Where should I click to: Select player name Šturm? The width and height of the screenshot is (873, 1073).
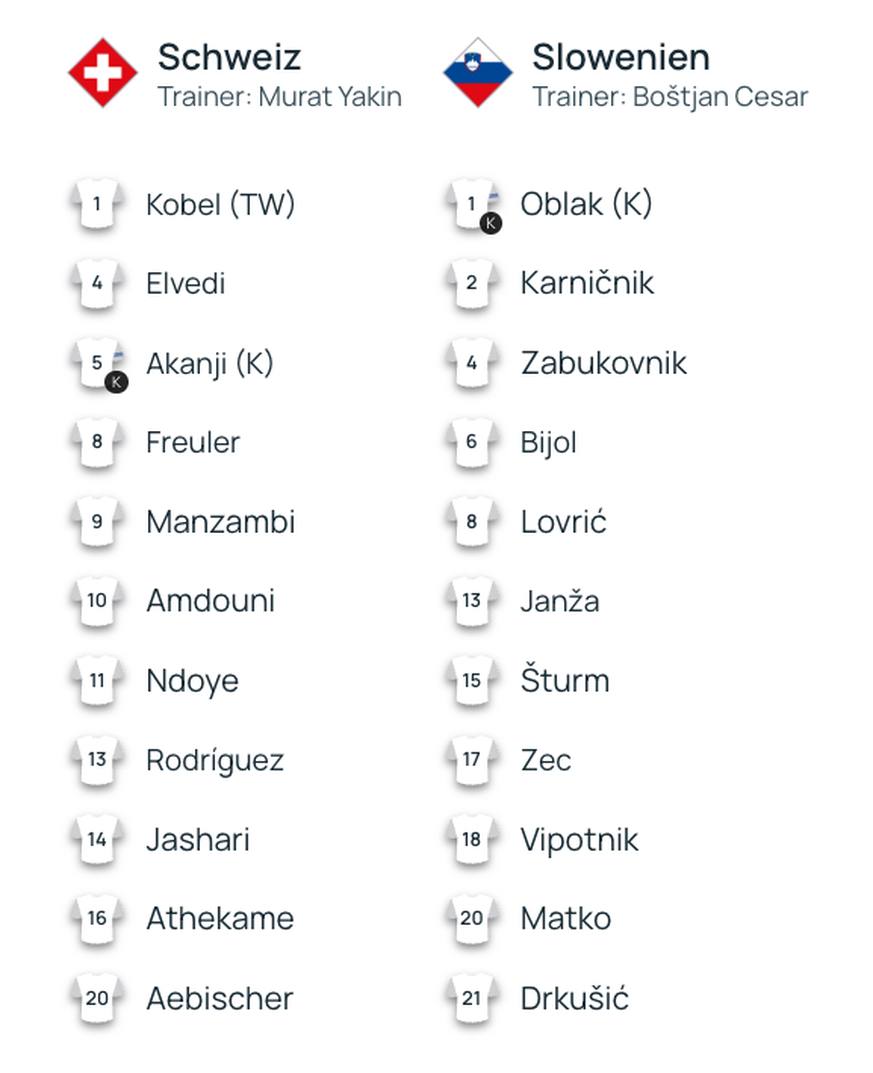click(564, 679)
